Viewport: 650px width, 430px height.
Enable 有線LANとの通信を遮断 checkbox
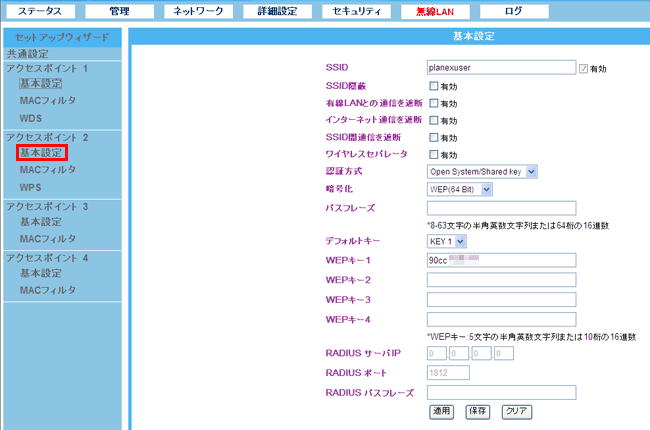pos(434,103)
